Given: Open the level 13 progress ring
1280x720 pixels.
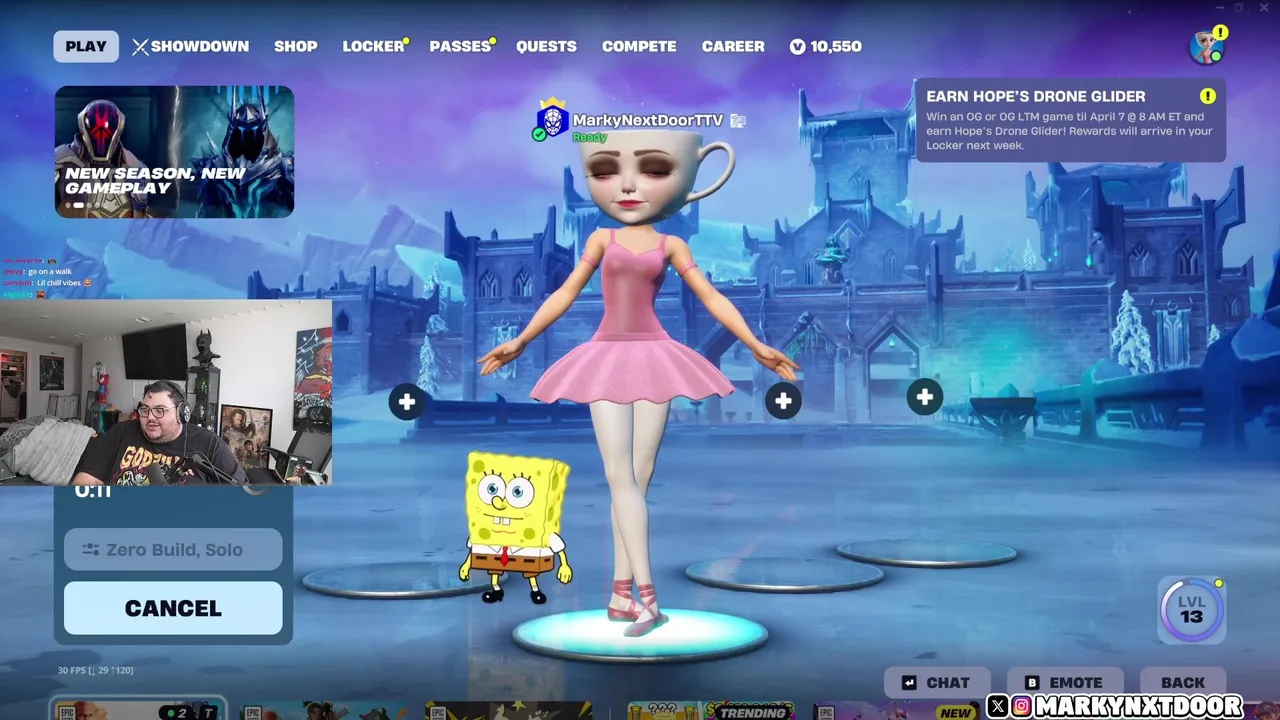Looking at the screenshot, I should click(1191, 609).
